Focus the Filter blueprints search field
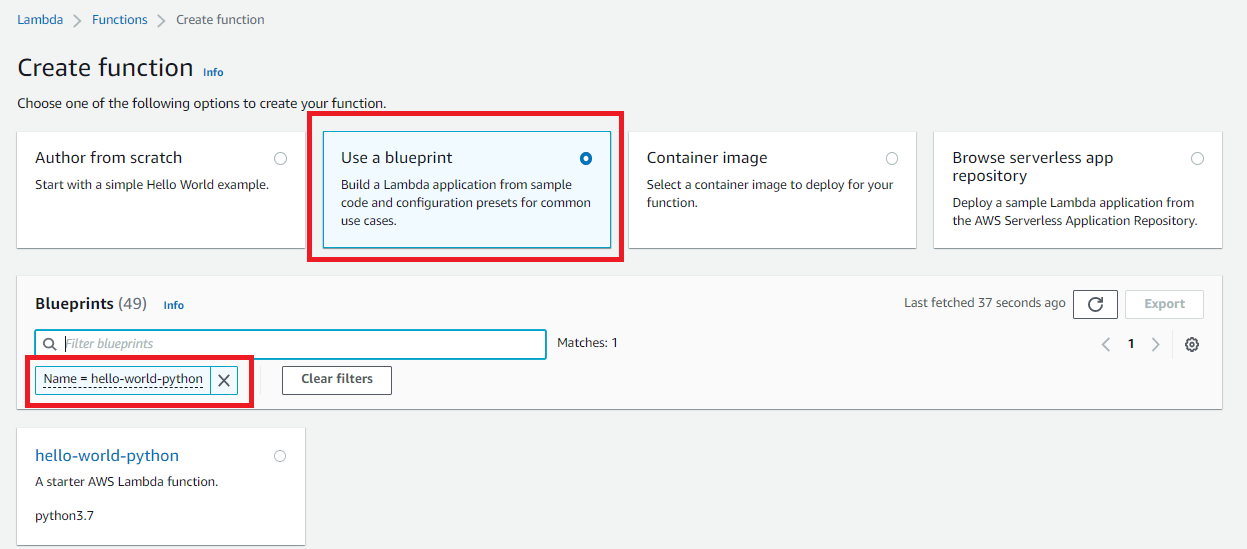 [291, 344]
